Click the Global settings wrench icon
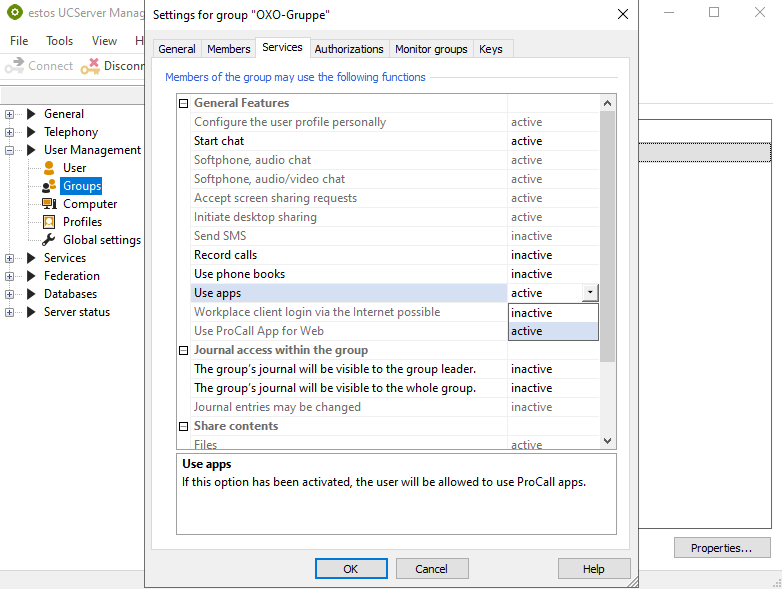782x589 pixels. pyautogui.click(x=49, y=240)
